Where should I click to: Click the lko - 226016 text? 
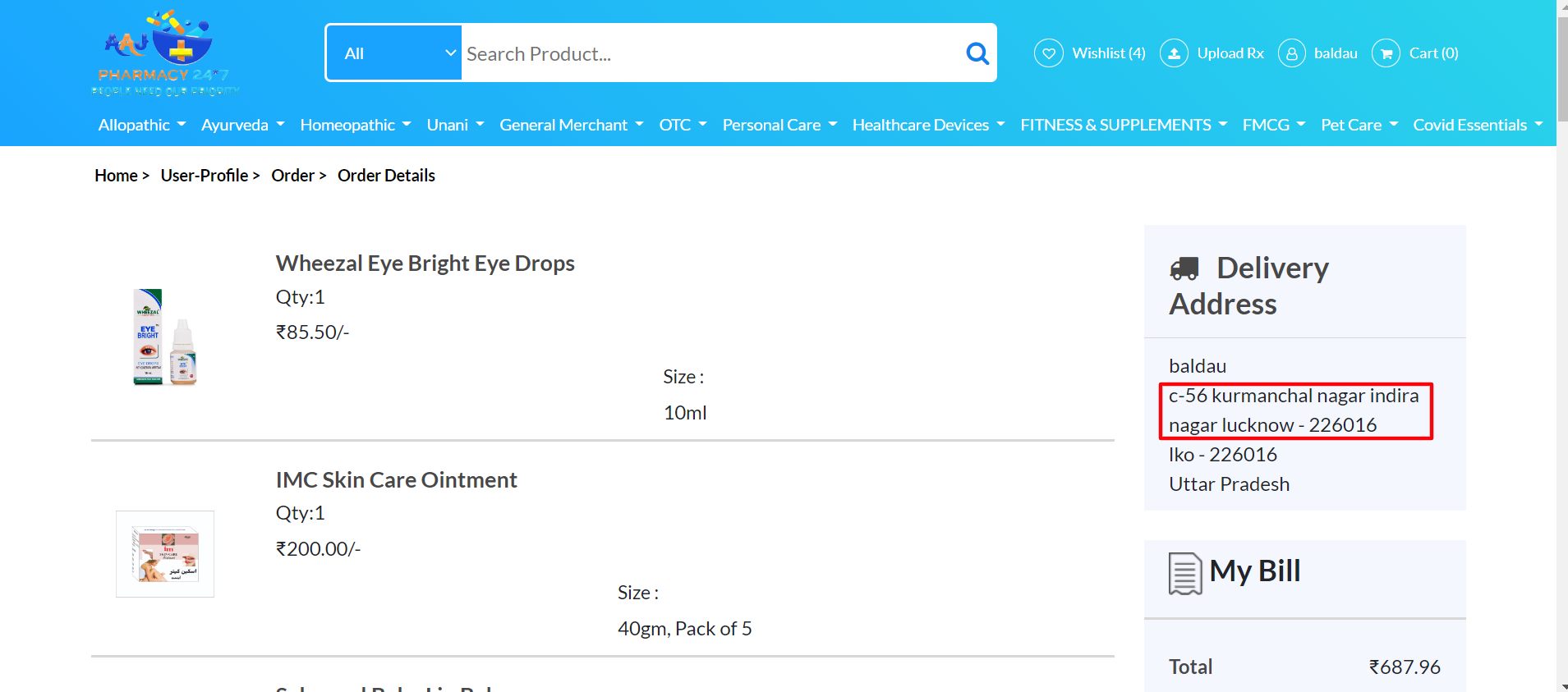click(1223, 455)
